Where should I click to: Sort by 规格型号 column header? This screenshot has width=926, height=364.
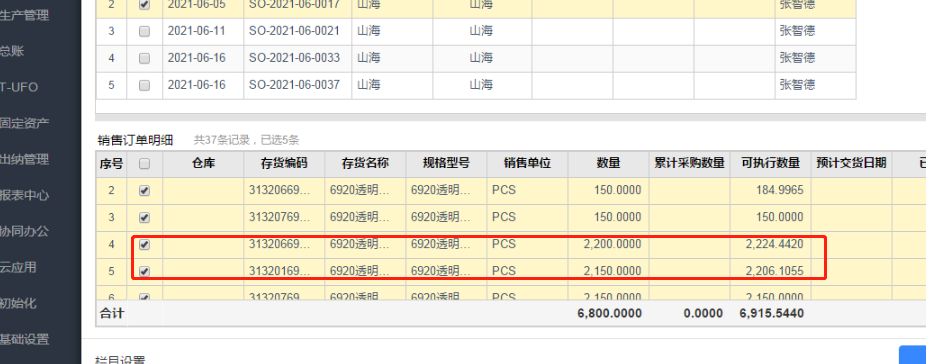pyautogui.click(x=446, y=164)
